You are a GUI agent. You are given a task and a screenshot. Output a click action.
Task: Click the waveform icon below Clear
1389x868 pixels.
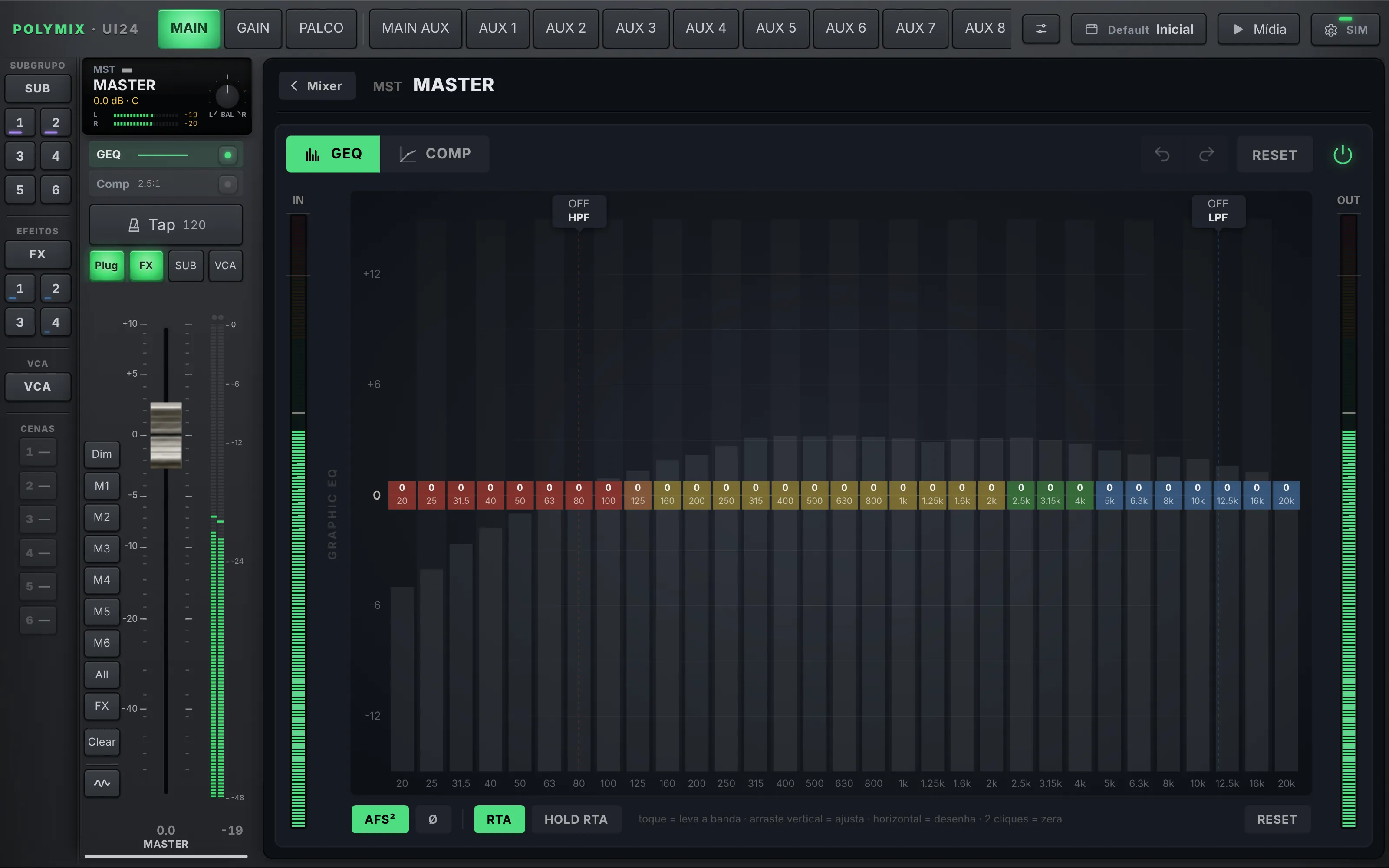tap(102, 783)
